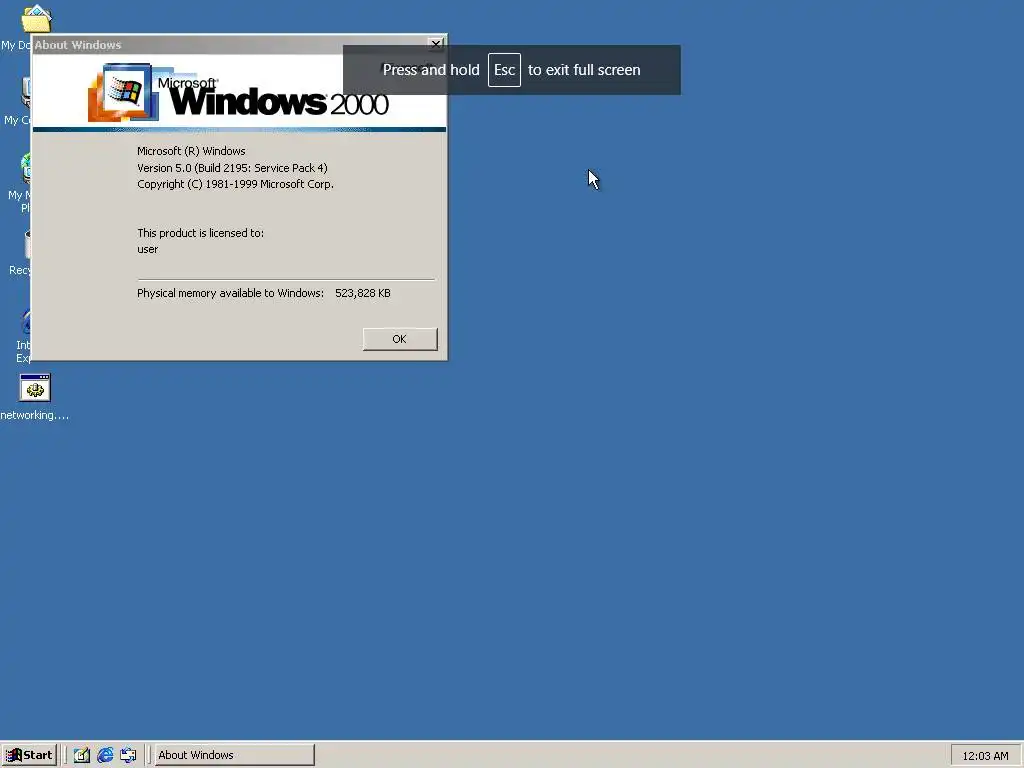Click the Copyright 1981-1999 Microsoft Corp. line
Image resolution: width=1024 pixels, height=768 pixels.
point(235,184)
